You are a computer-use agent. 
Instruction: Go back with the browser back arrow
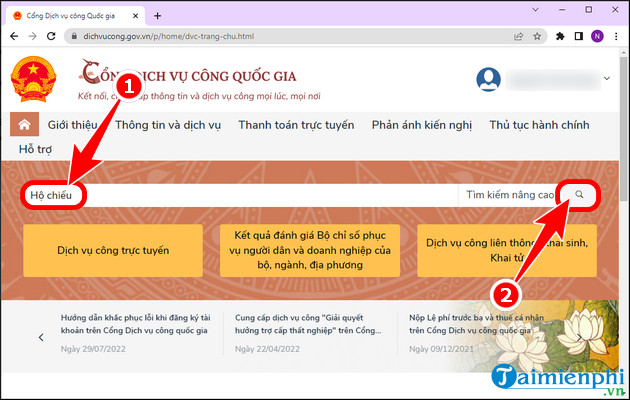(x=12, y=36)
